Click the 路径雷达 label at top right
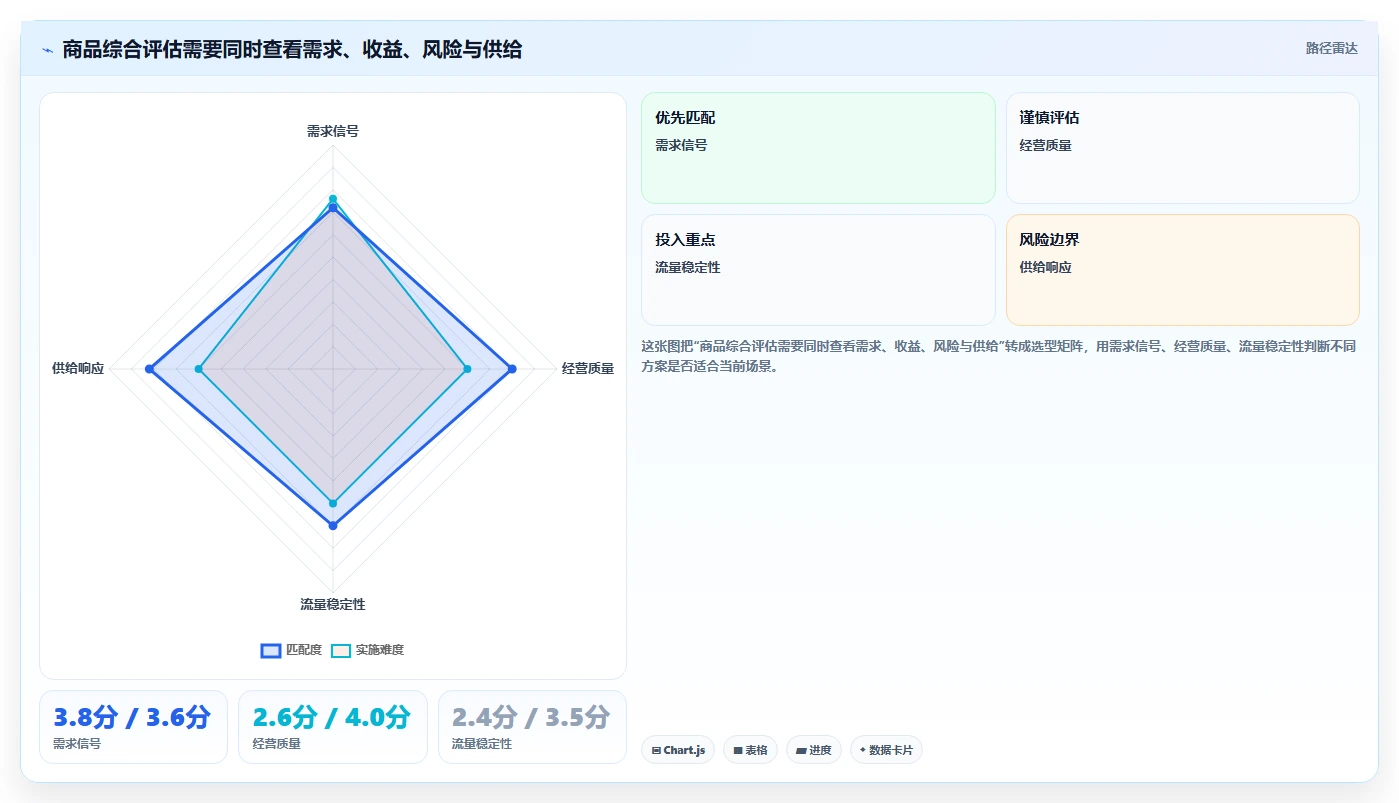The image size is (1399, 803). 1331,48
